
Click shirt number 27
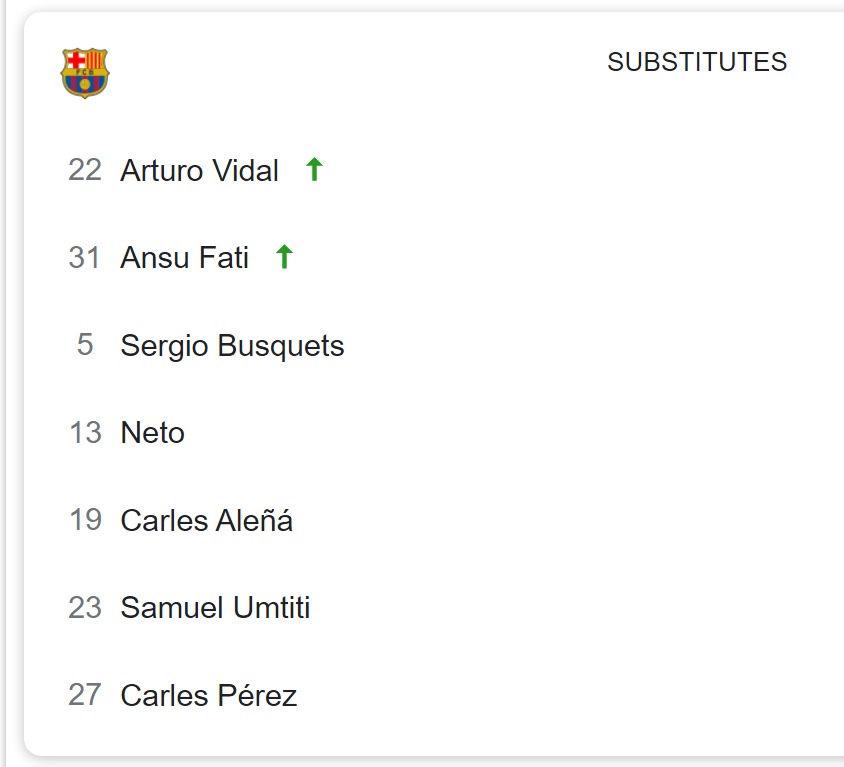[x=85, y=695]
